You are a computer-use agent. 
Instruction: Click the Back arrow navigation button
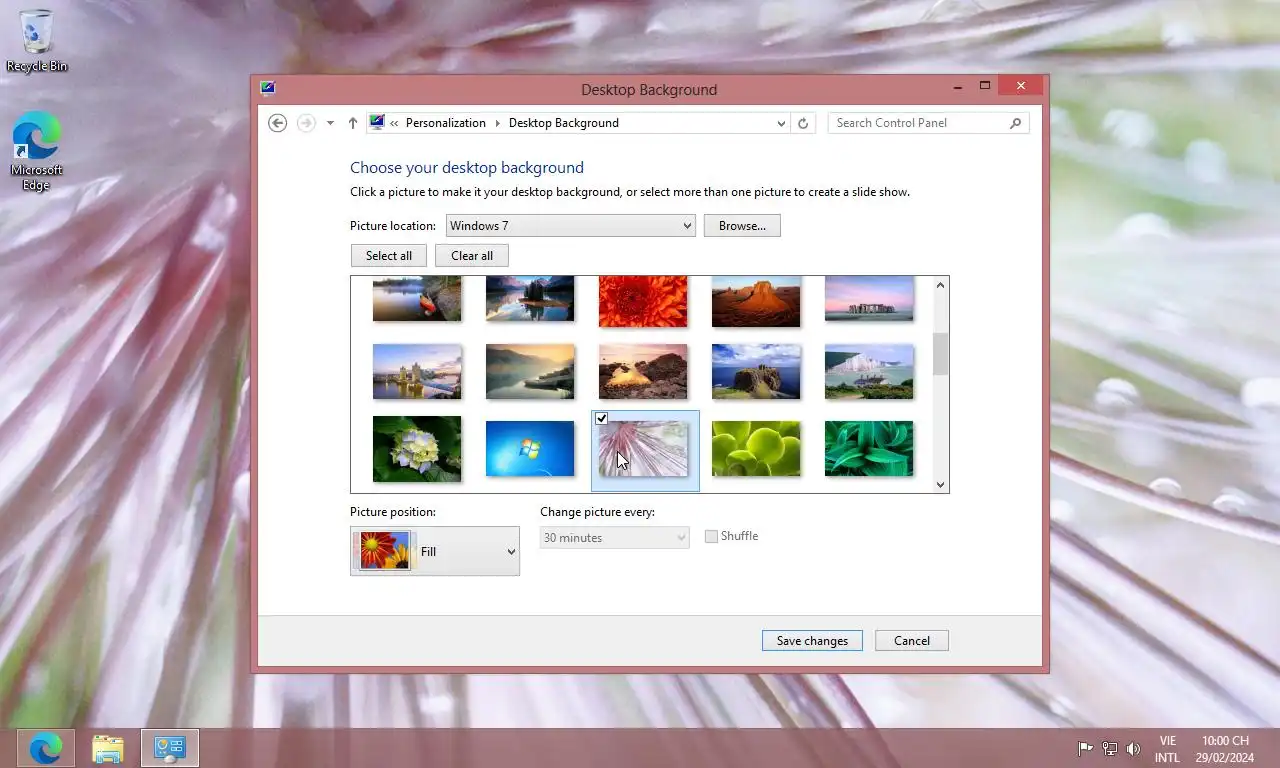click(x=278, y=123)
